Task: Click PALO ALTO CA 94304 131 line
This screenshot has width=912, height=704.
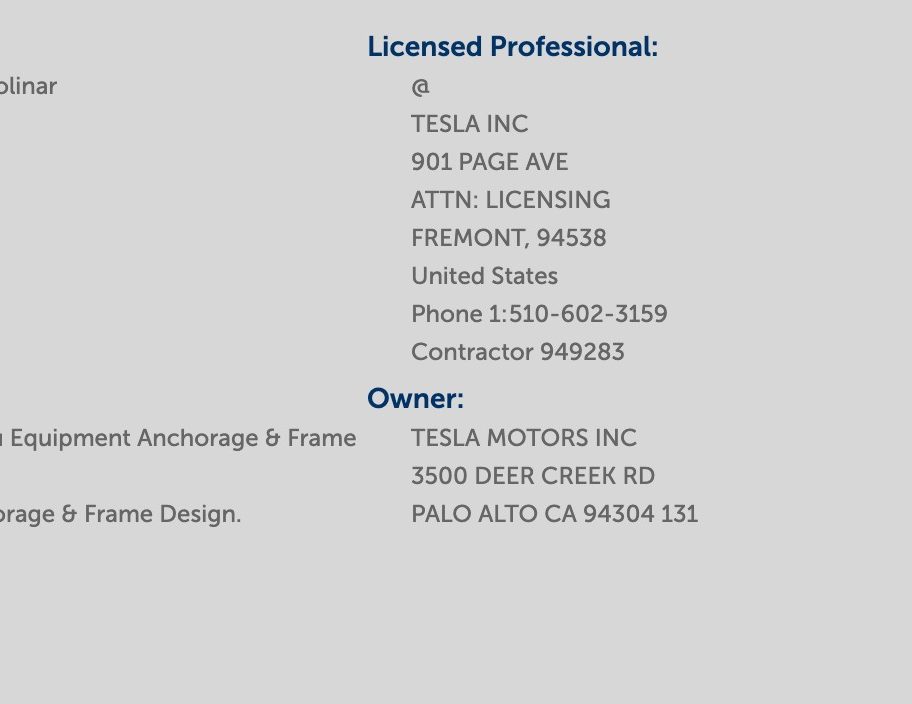Action: point(554,514)
